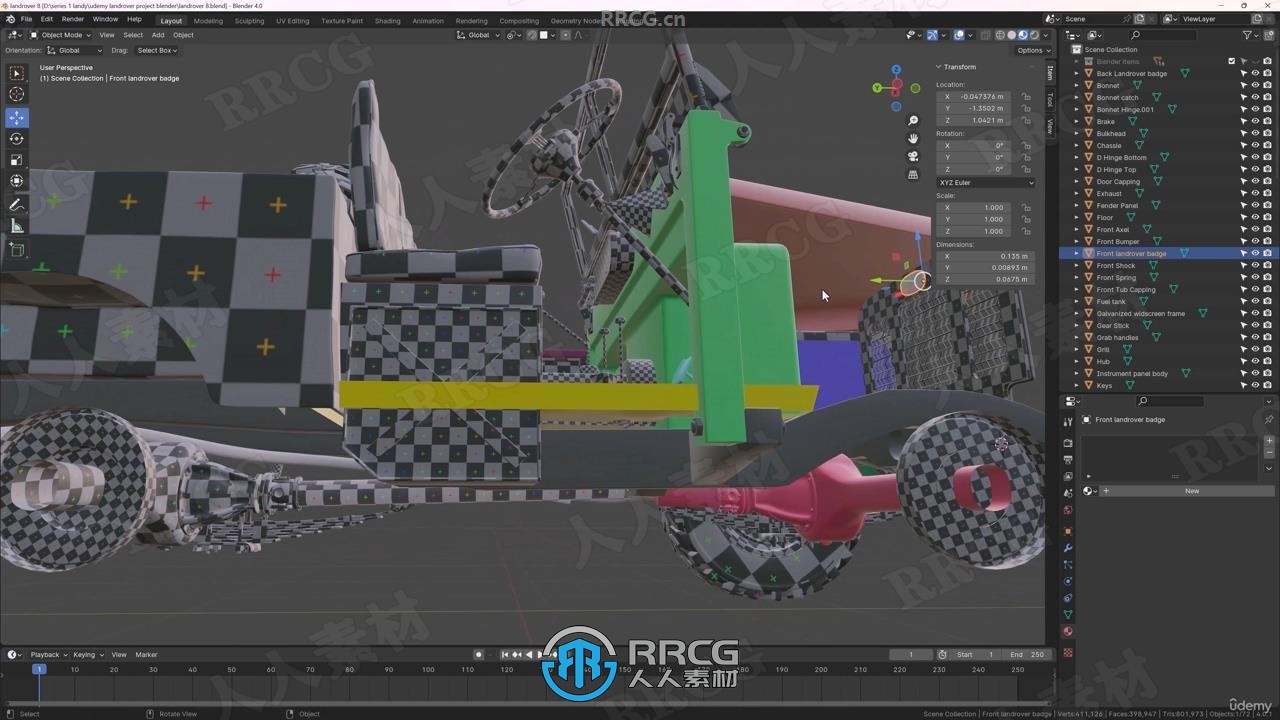Open the File menu
The width and height of the screenshot is (1280, 720).
(26, 19)
